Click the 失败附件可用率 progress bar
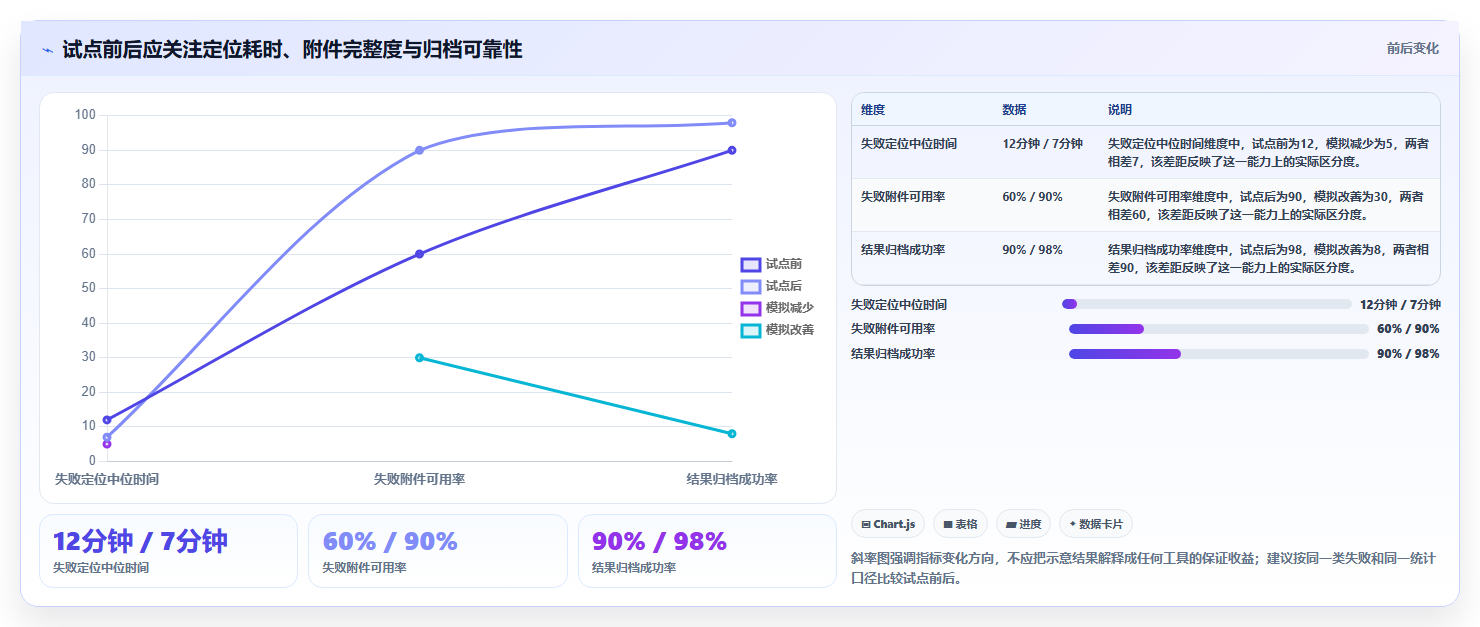 tap(1219, 329)
